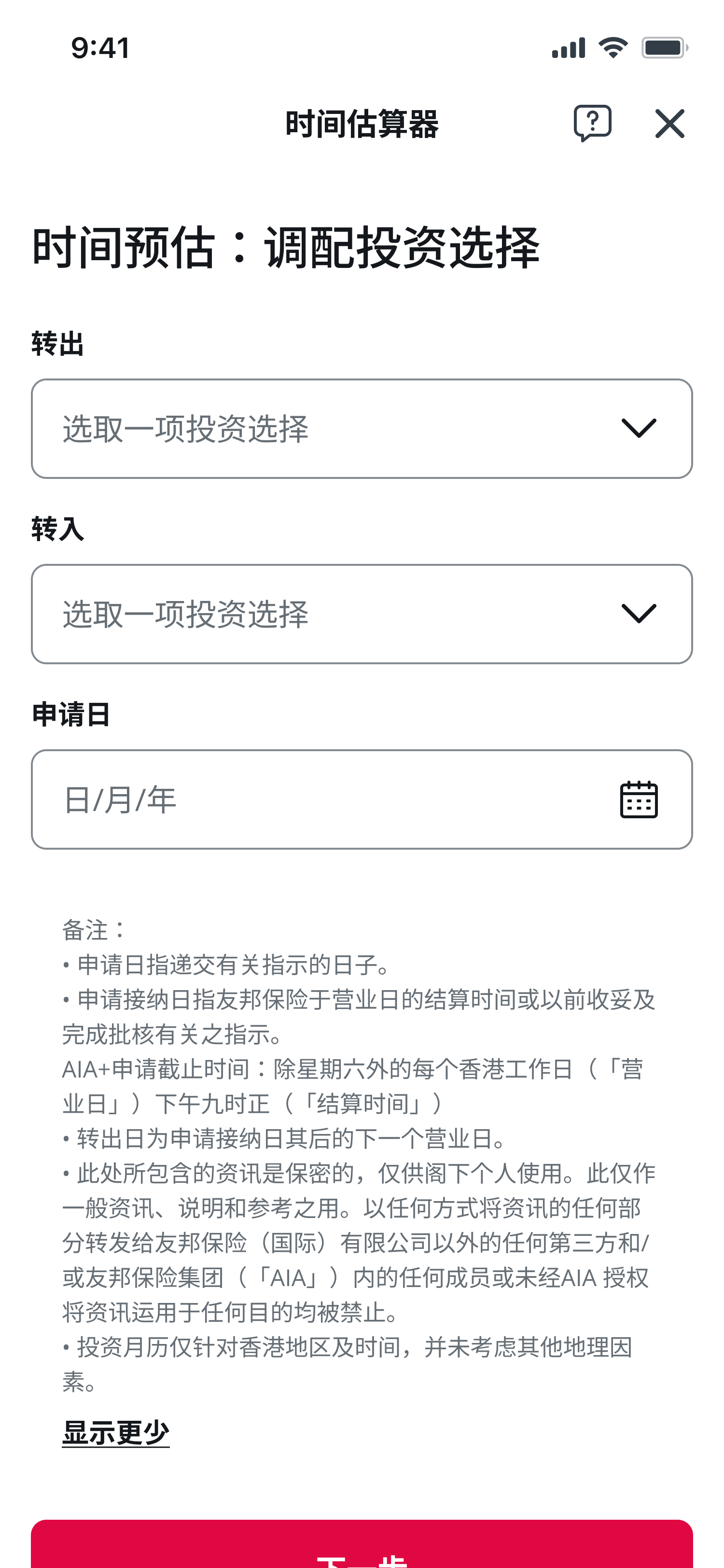
Task: Tap the battery status icon
Action: tap(664, 47)
